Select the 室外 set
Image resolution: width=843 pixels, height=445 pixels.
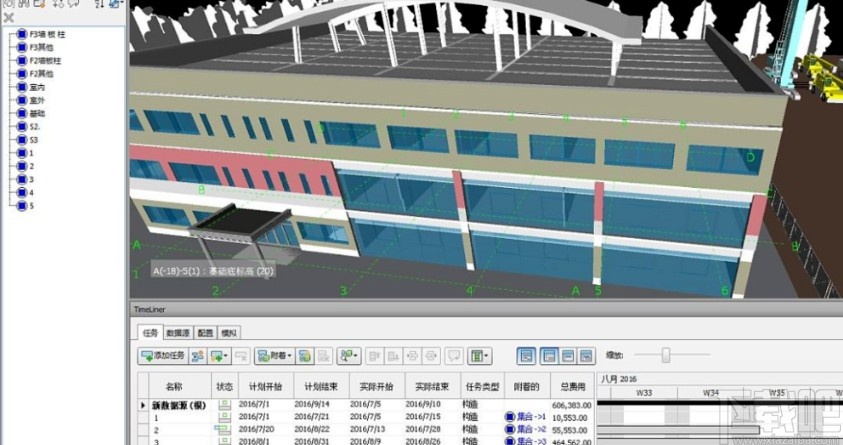[37, 101]
